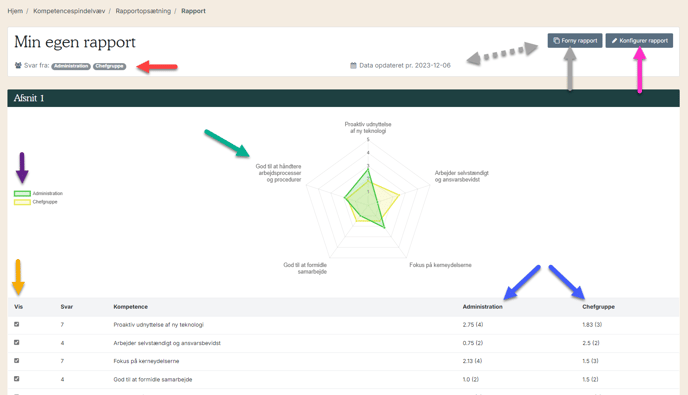
Task: Uncheck God til at formidle samarbejde row
Action: click(17, 379)
